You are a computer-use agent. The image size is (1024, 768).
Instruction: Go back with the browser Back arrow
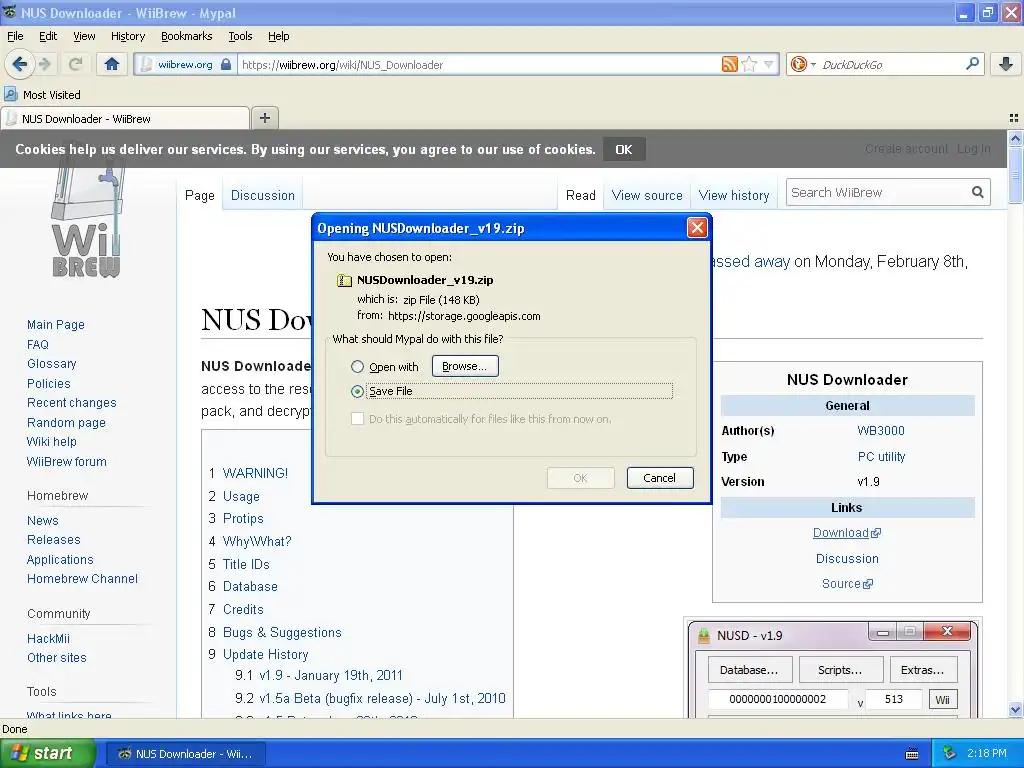(20, 64)
